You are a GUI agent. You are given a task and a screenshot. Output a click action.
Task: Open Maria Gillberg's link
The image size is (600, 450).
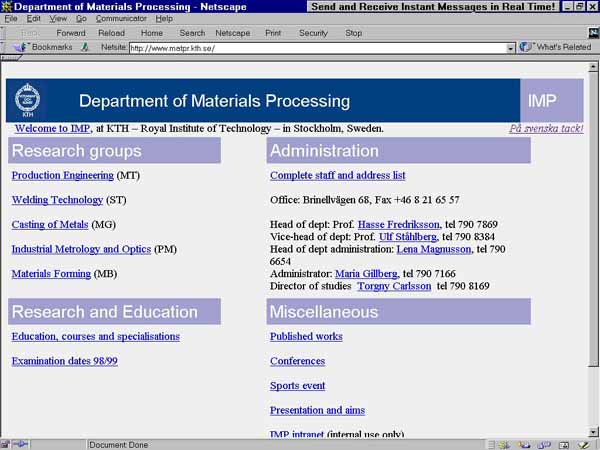[x=366, y=274]
